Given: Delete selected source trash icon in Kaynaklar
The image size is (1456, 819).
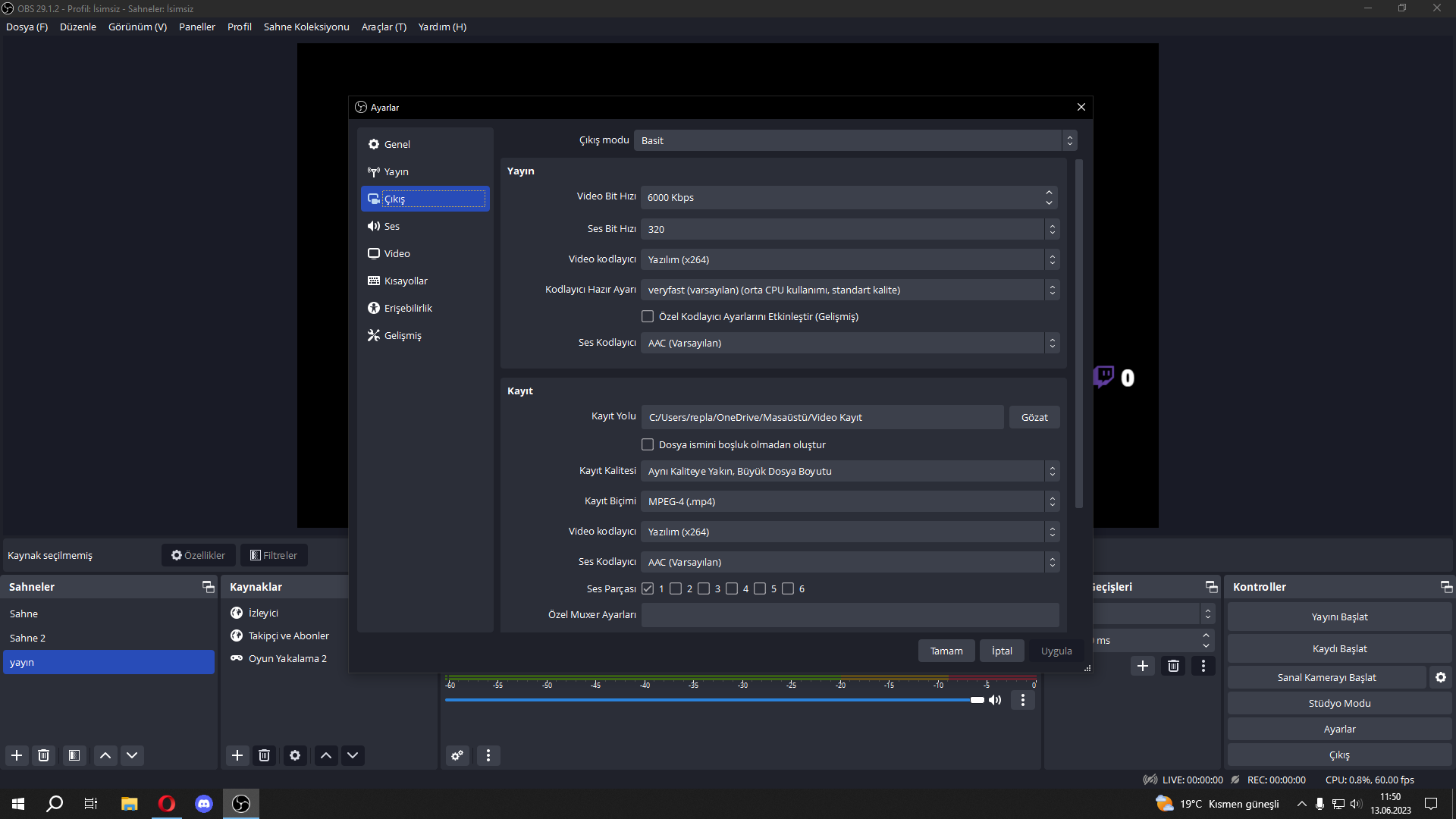Looking at the screenshot, I should [x=264, y=755].
